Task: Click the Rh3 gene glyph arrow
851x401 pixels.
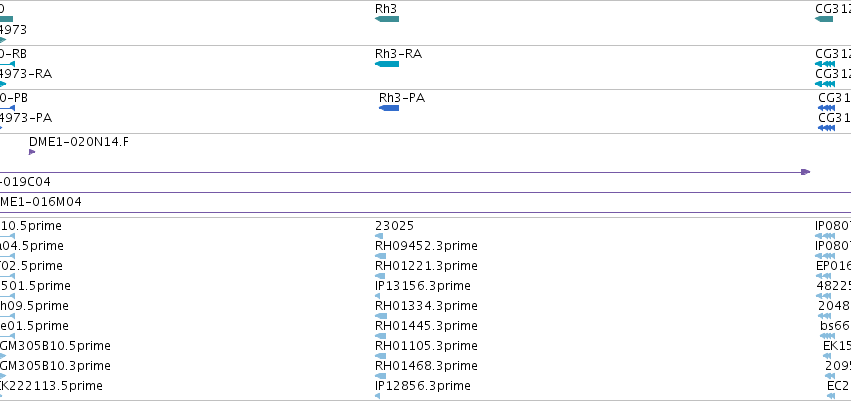Action: click(x=387, y=19)
